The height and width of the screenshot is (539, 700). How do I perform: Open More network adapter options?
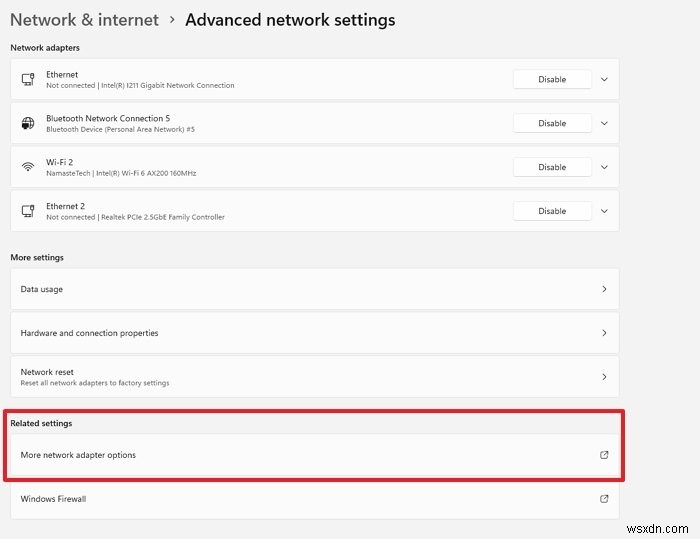coord(315,455)
